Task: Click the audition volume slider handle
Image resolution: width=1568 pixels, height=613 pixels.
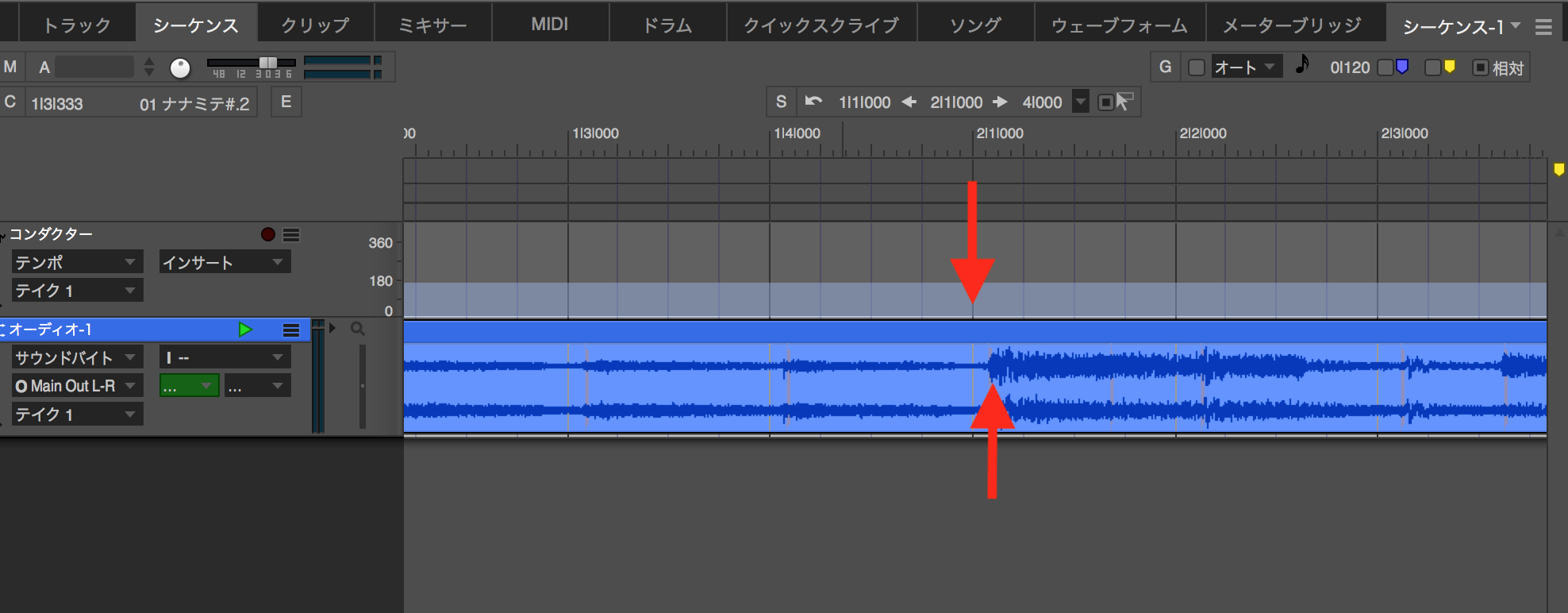Action: tap(268, 63)
